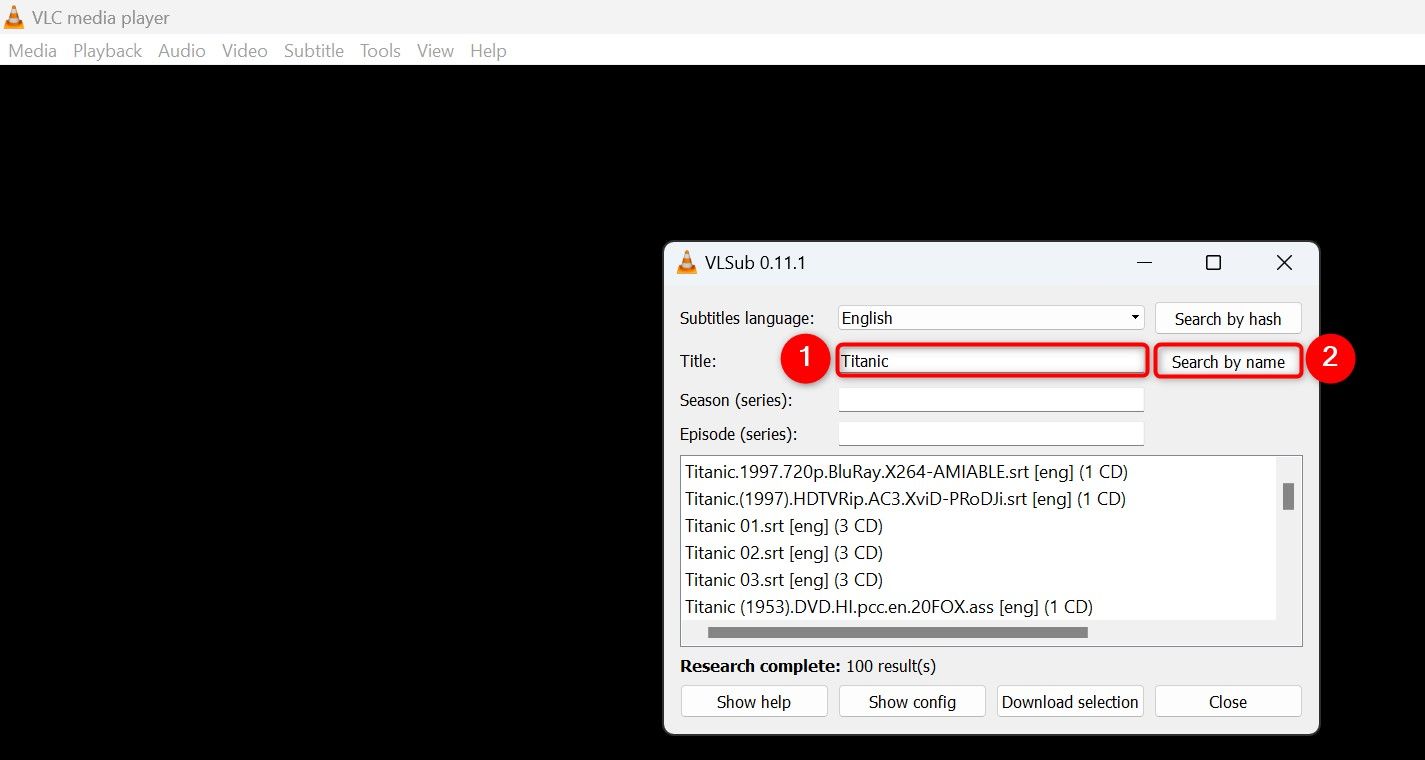This screenshot has height=760, width=1425.
Task: Focus the Season (series) input field
Action: (990, 400)
